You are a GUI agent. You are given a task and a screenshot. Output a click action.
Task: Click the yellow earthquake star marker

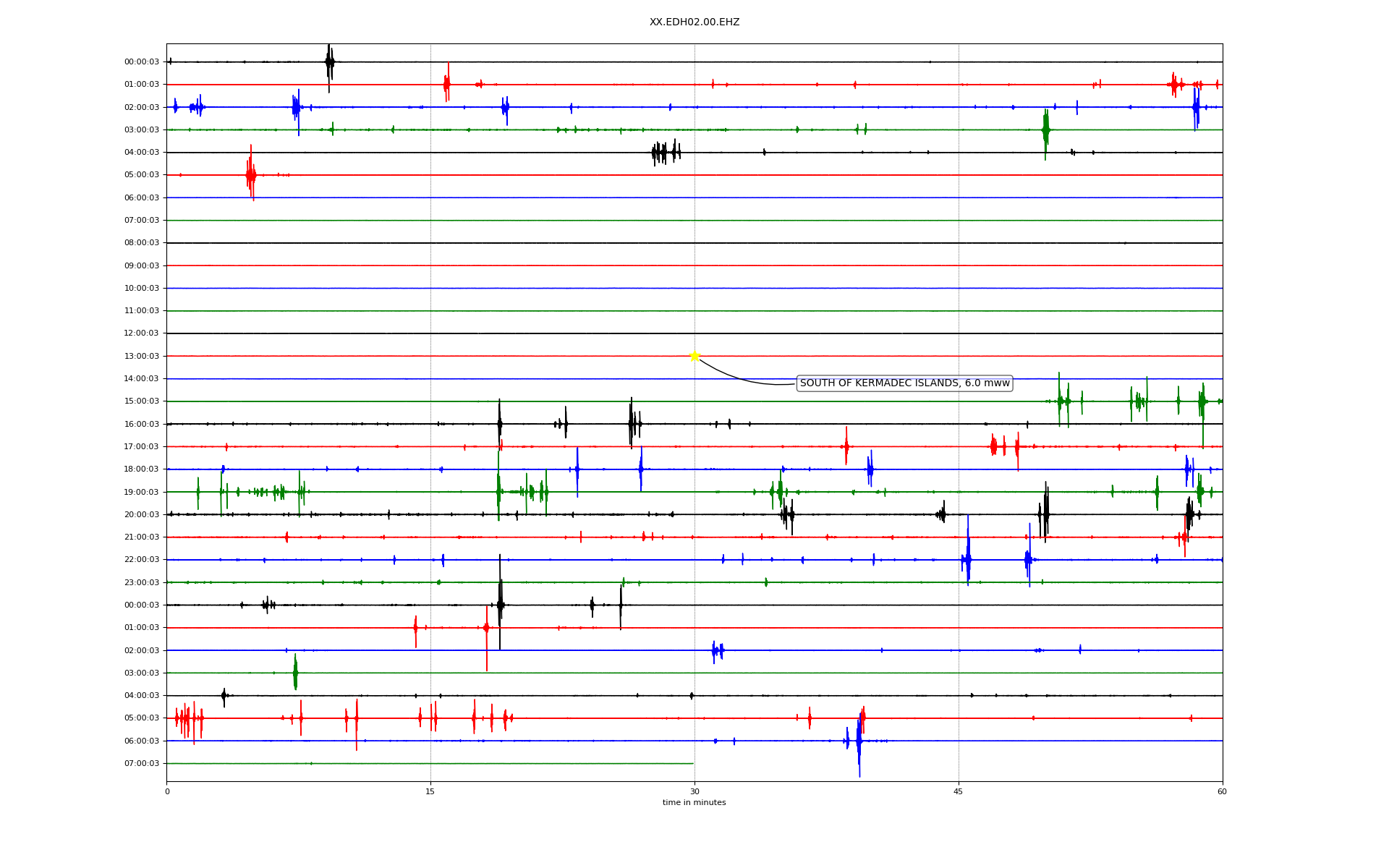[x=694, y=356]
